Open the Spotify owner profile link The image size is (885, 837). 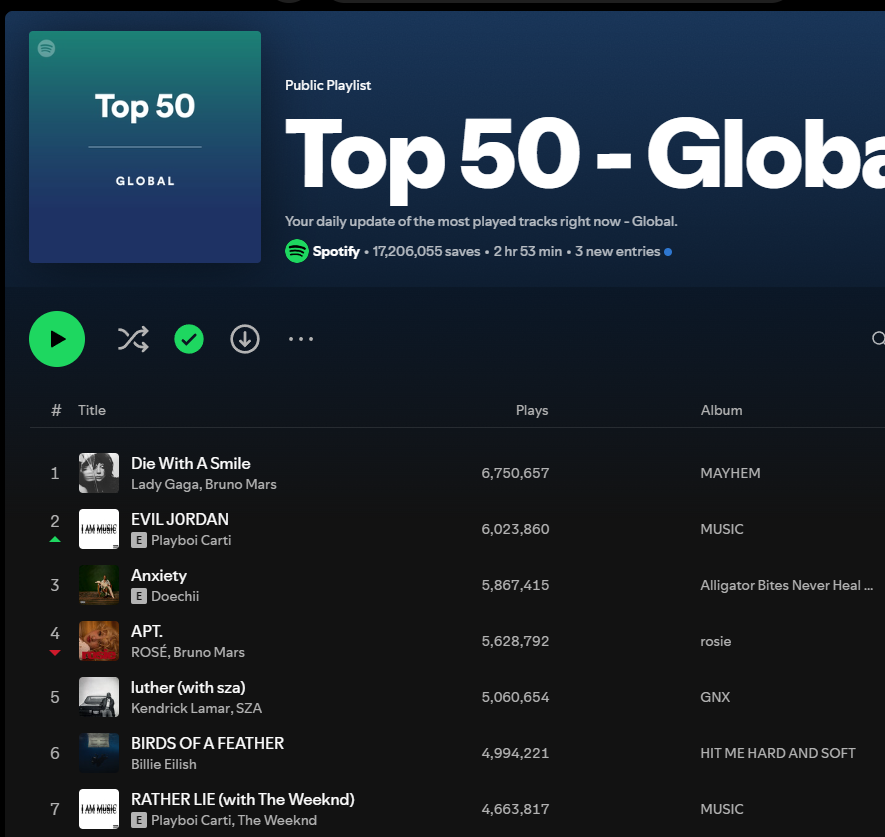[336, 251]
